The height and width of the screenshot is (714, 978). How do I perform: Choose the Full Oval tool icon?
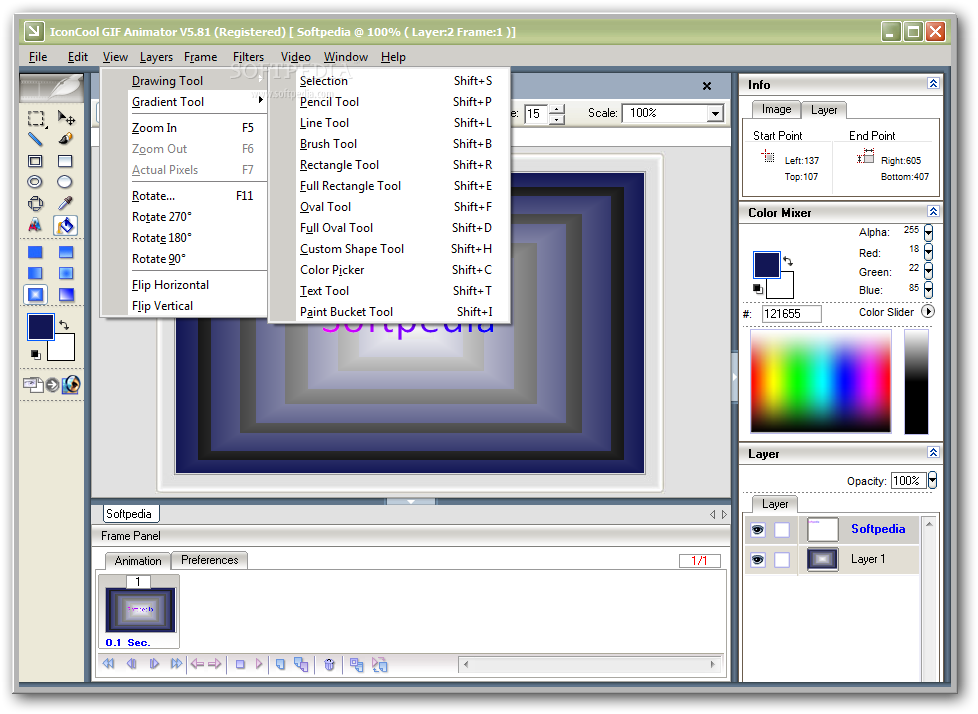coord(65,181)
